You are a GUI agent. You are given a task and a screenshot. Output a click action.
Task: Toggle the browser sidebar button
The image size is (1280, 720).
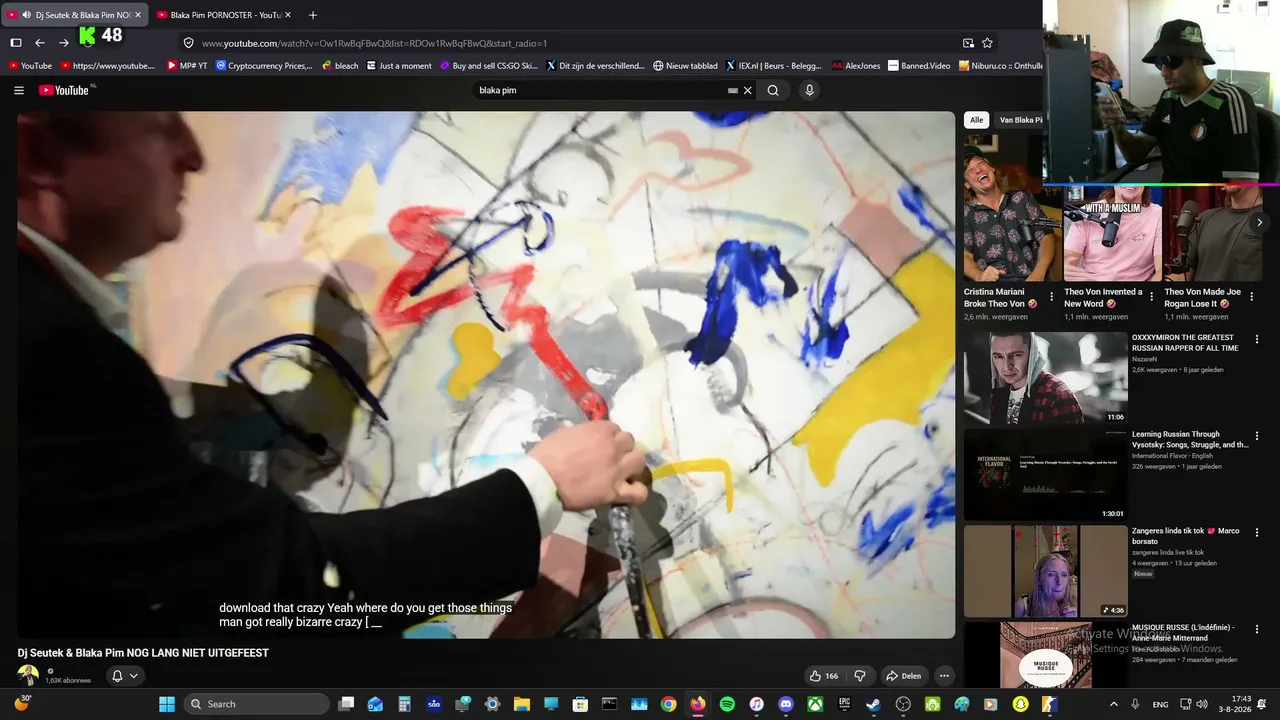coord(16,43)
